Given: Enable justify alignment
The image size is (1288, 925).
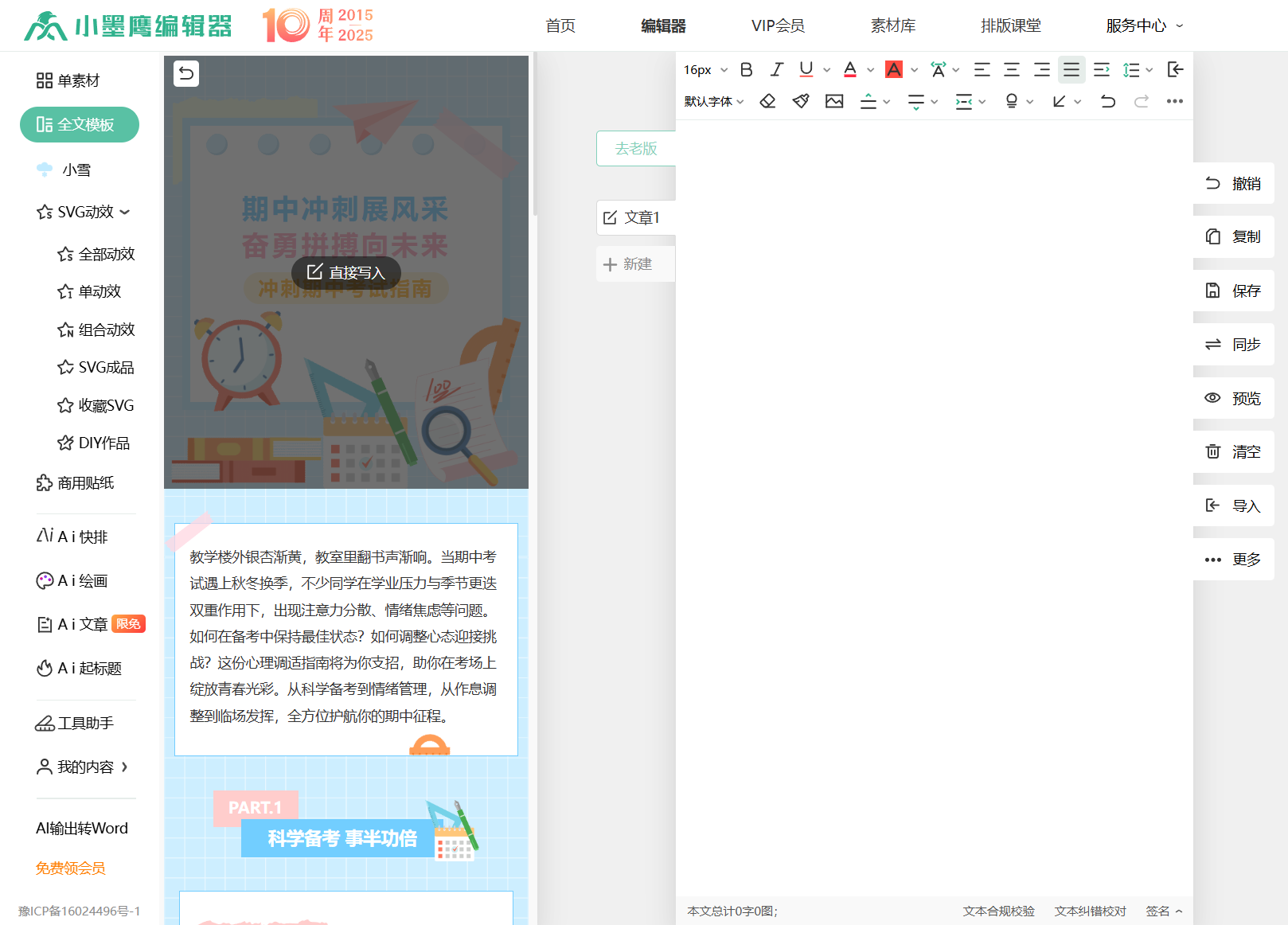Looking at the screenshot, I should click(1071, 70).
